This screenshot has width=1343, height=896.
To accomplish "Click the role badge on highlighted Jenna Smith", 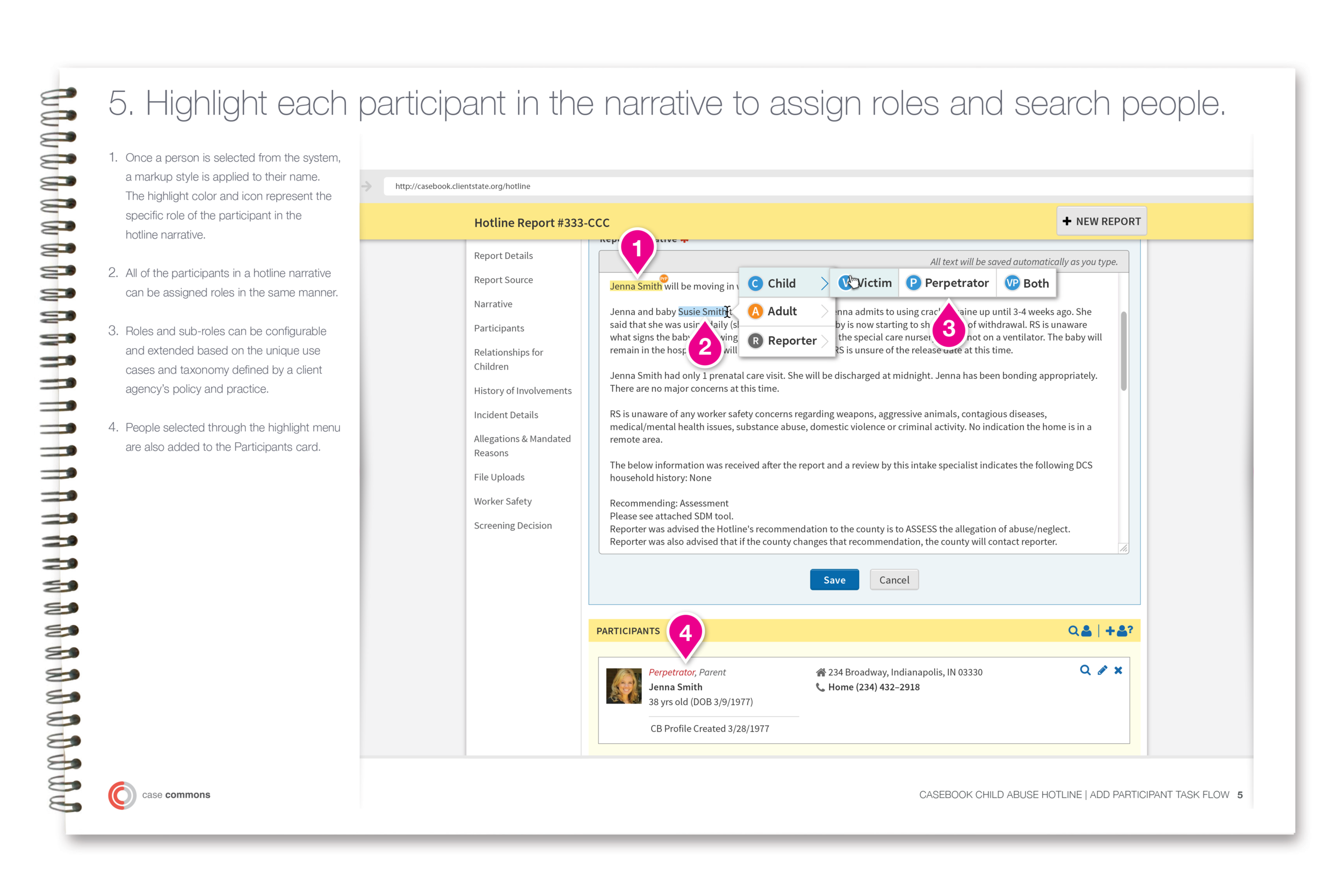I will (663, 279).
